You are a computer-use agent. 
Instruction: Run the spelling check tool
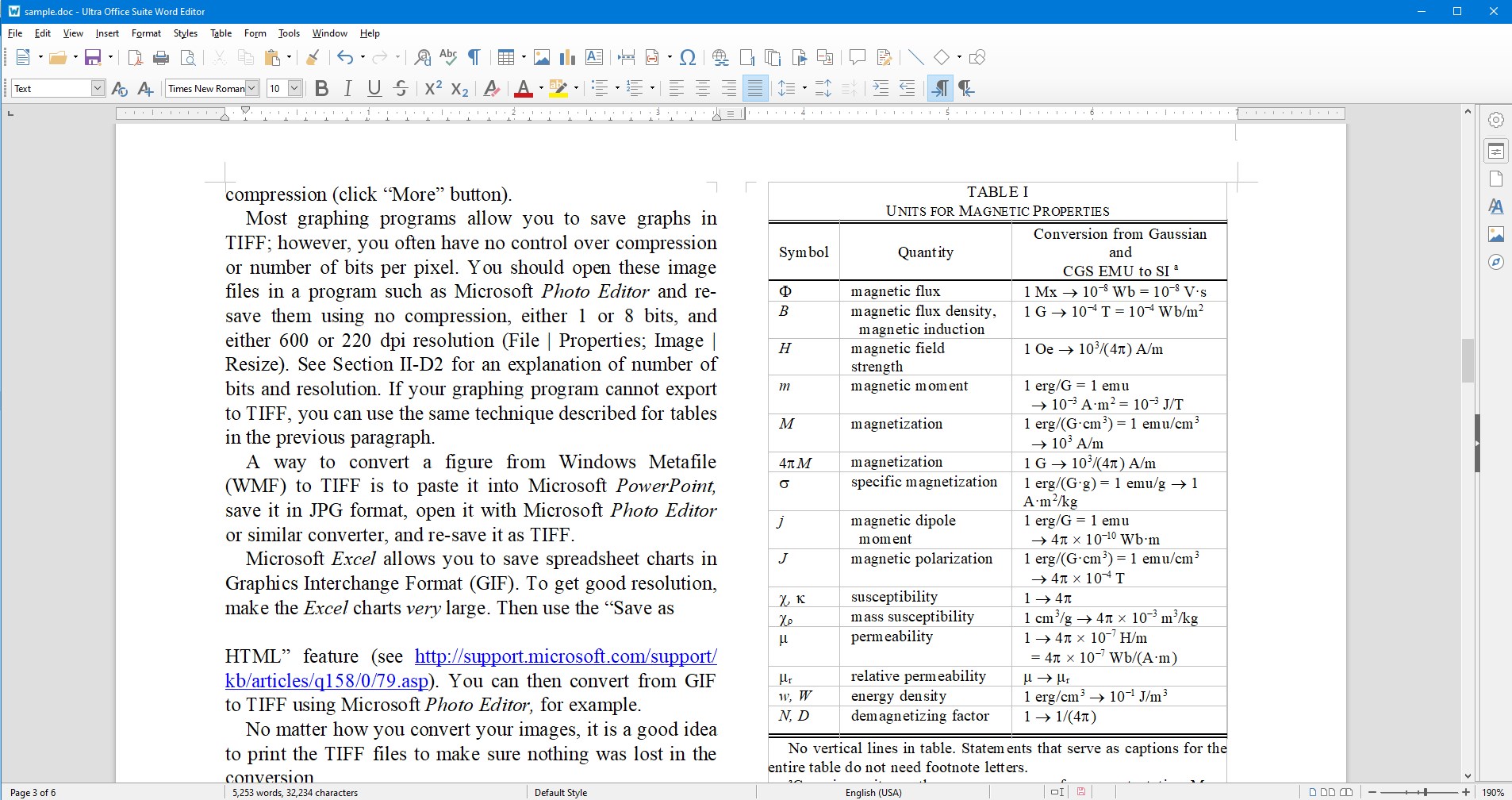pyautogui.click(x=448, y=57)
